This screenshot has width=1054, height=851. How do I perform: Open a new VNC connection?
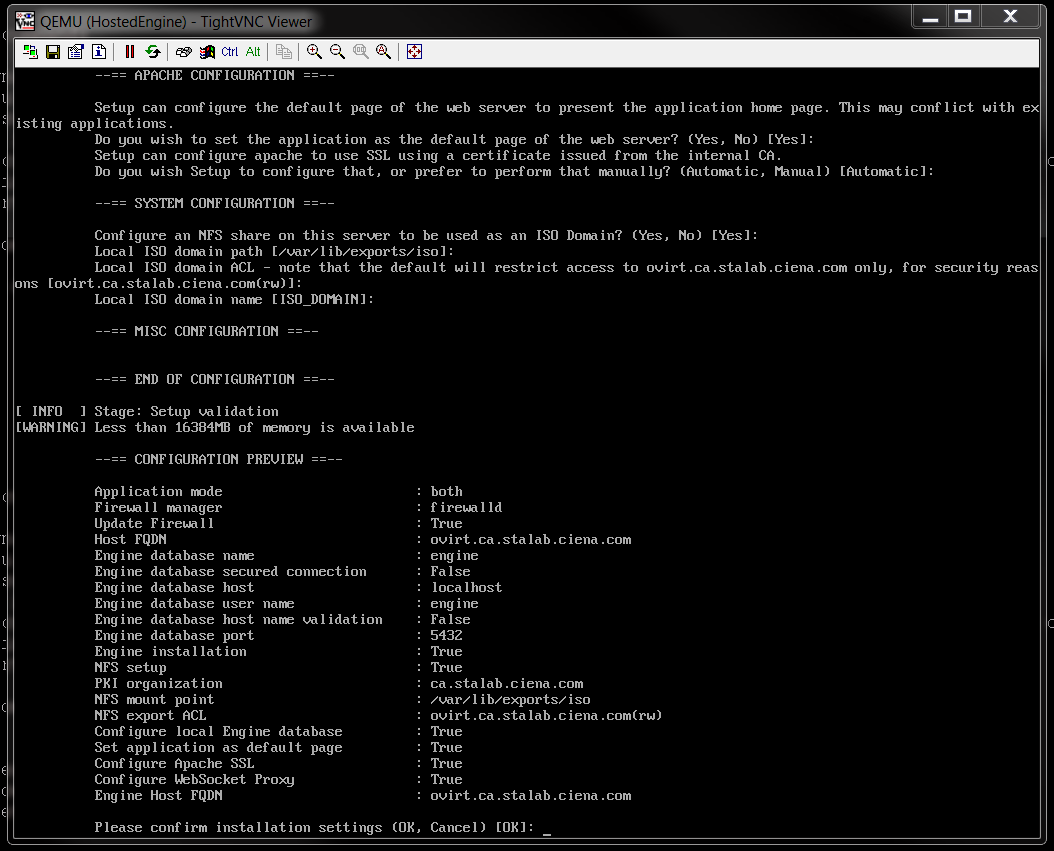tap(31, 52)
